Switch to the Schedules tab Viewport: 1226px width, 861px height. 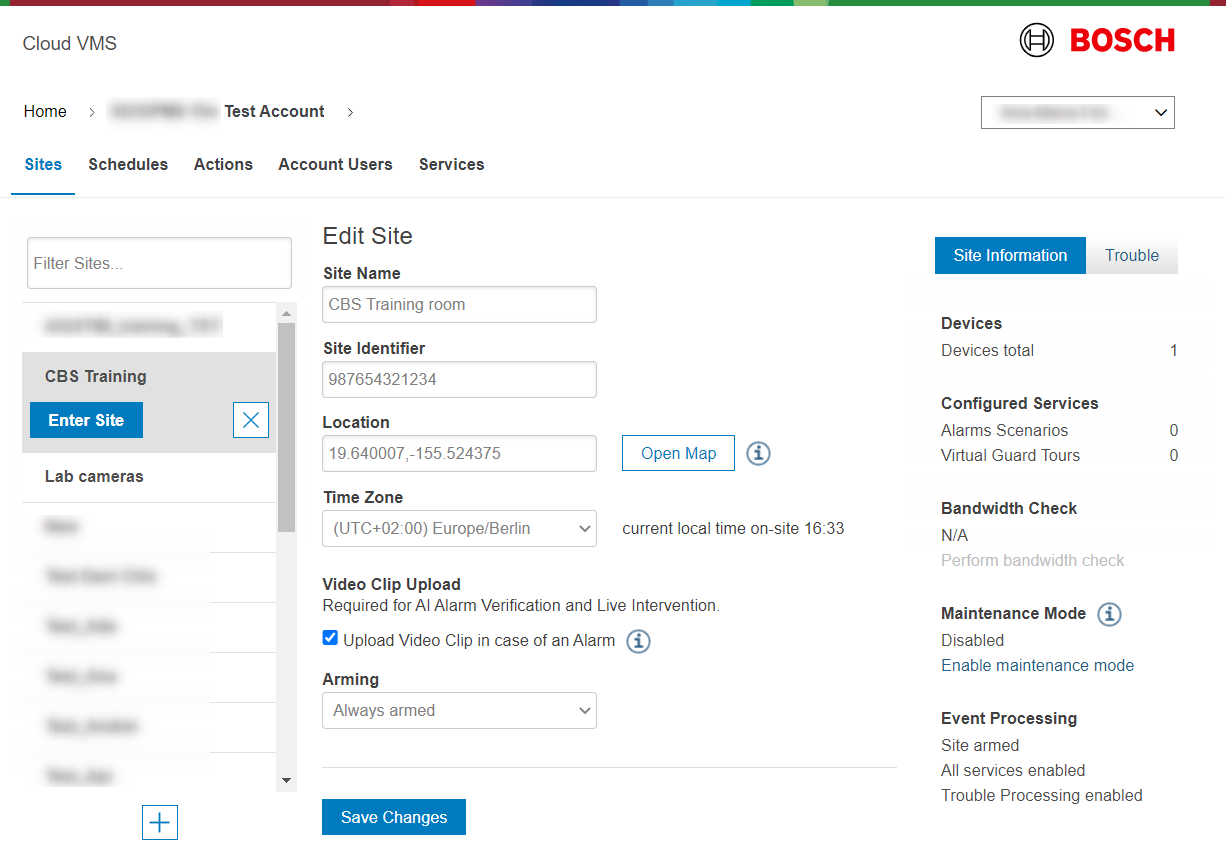(128, 165)
